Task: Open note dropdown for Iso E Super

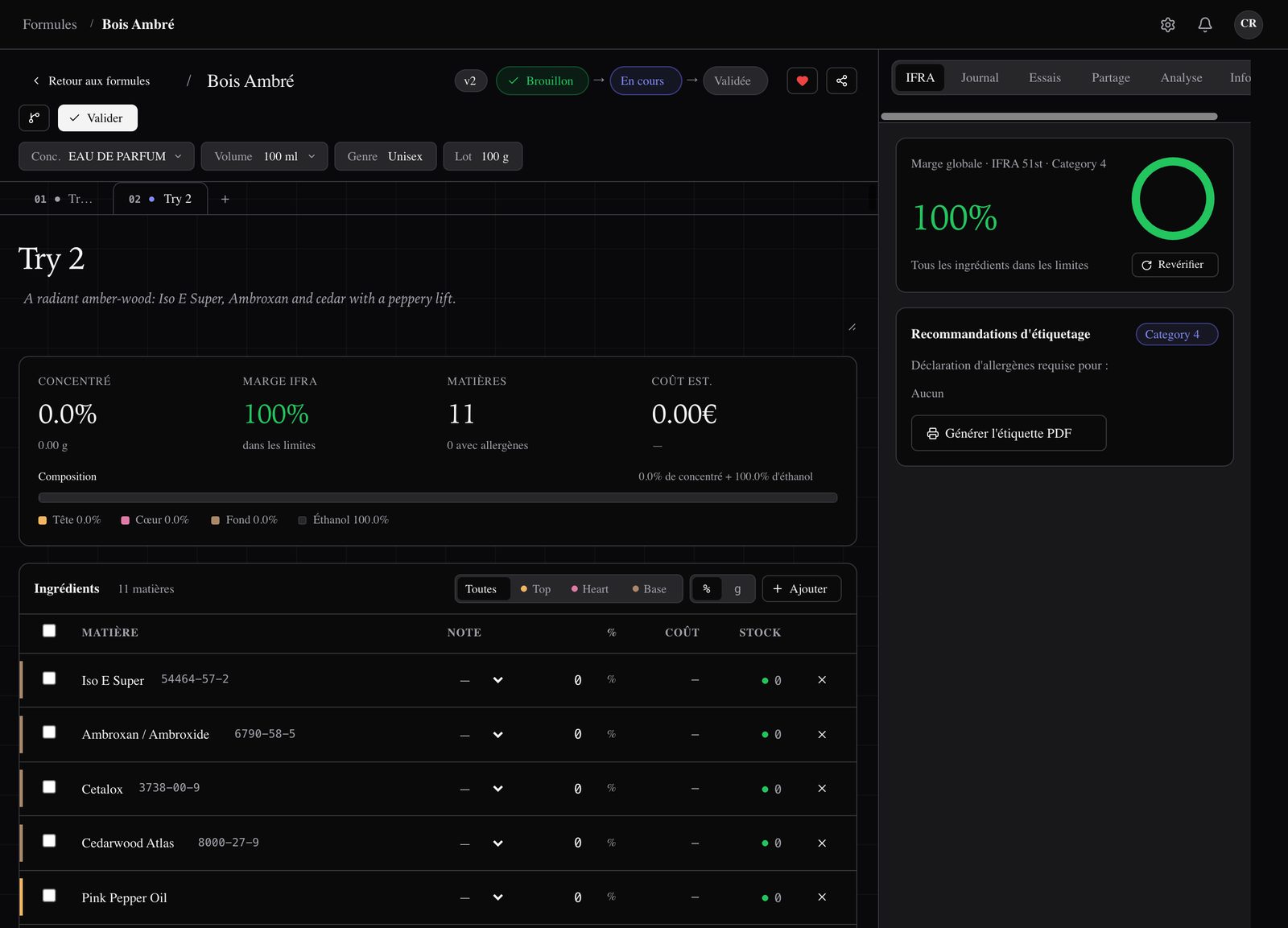Action: click(x=482, y=680)
